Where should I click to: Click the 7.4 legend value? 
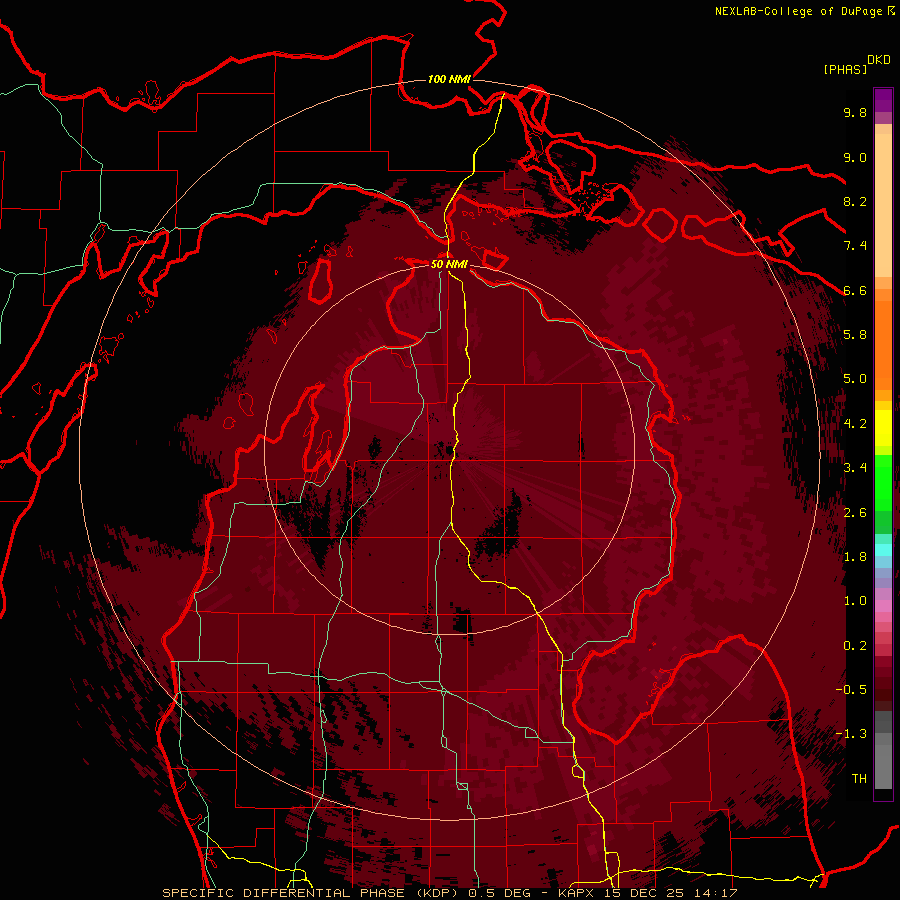[855, 246]
